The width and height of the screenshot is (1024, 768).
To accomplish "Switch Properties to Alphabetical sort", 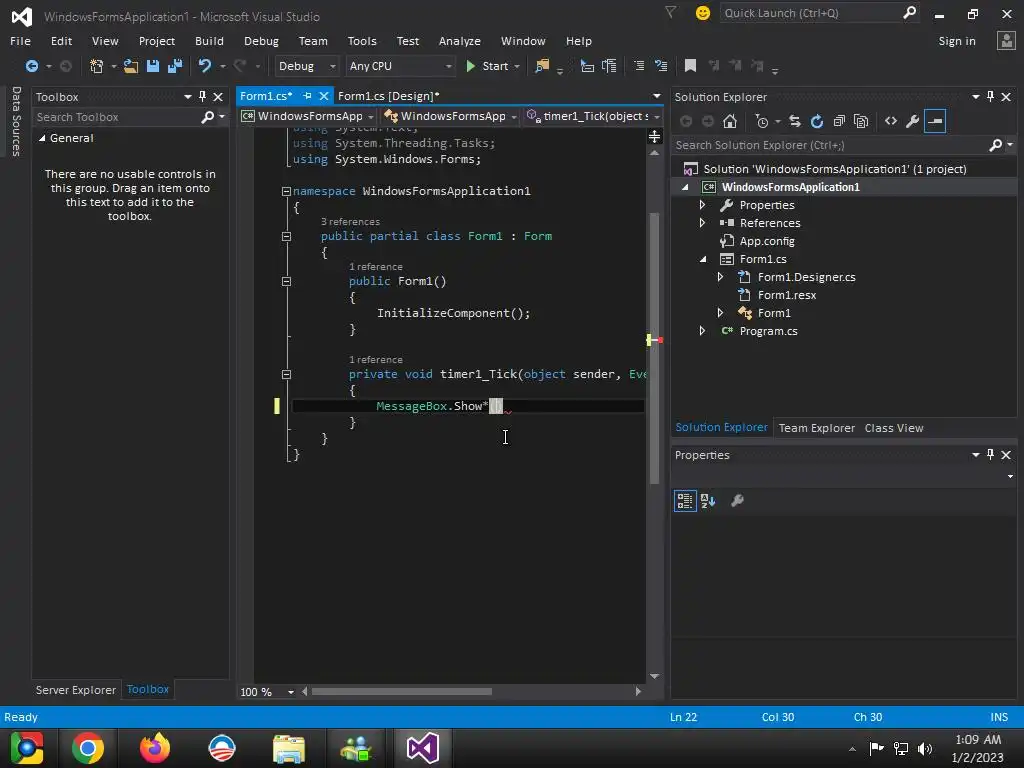I will 708,501.
